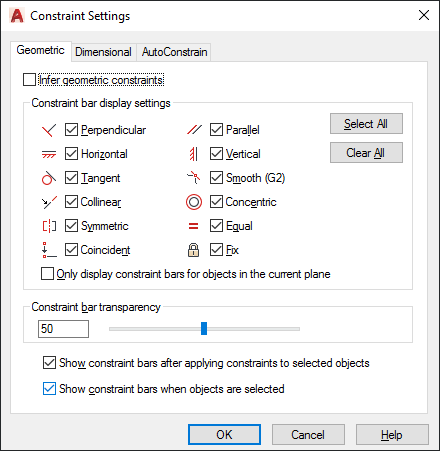Enable Infer geometric constraints checkbox
440x451 pixels.
click(29, 80)
